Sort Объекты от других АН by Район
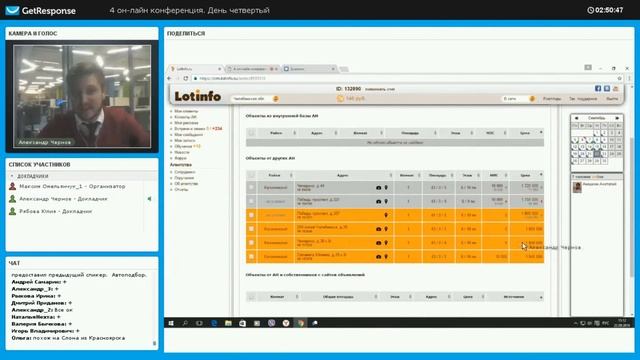This screenshot has width=640, height=360. [x=275, y=175]
